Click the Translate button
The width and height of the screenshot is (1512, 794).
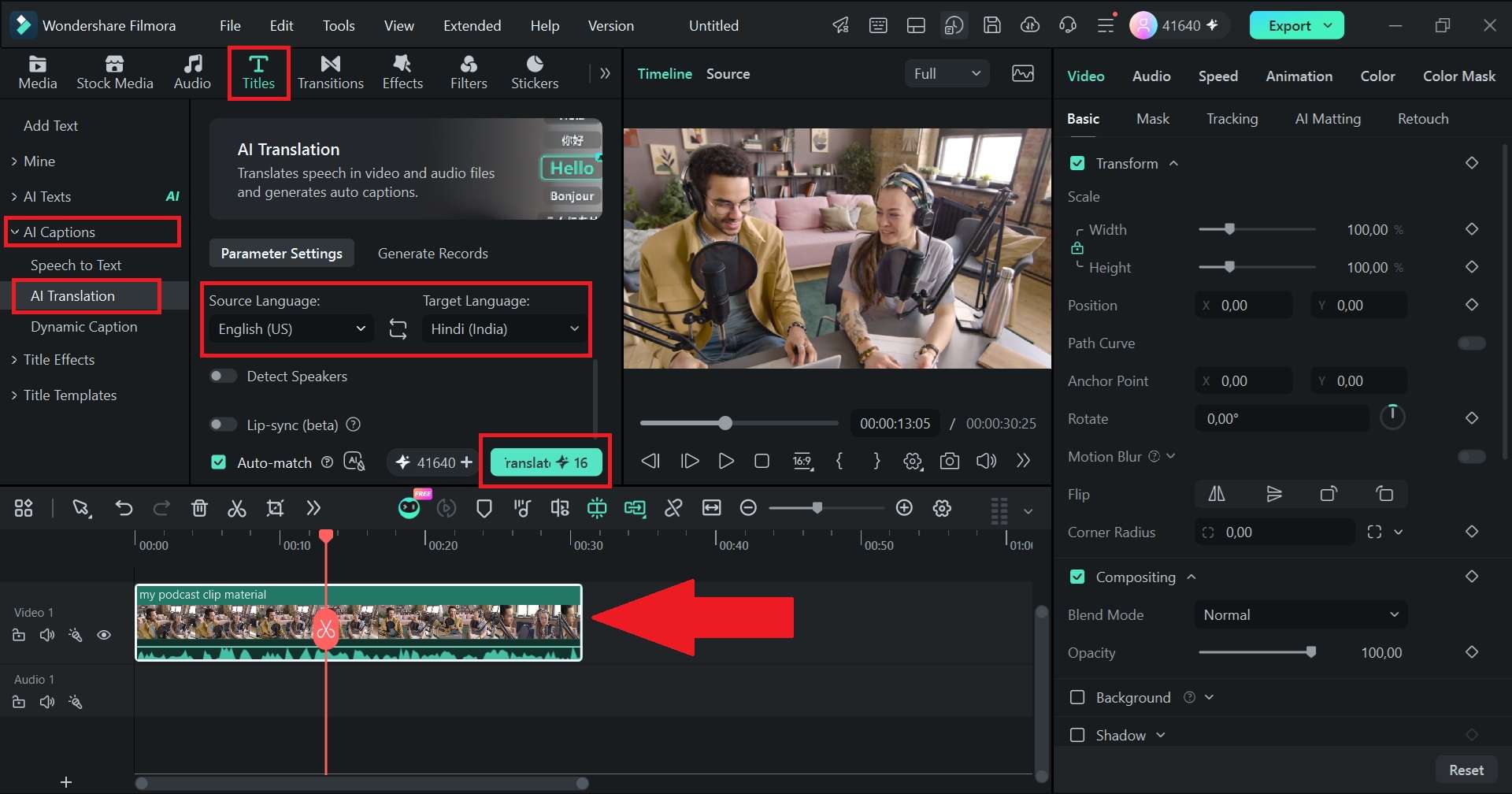coord(546,462)
